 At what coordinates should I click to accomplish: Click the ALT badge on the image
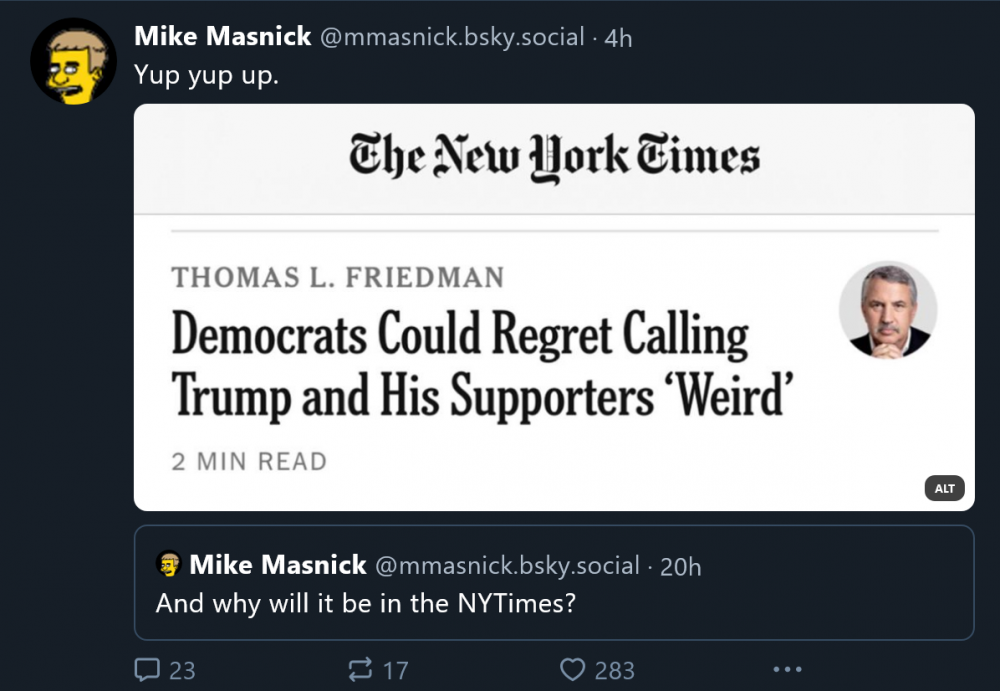click(x=944, y=489)
